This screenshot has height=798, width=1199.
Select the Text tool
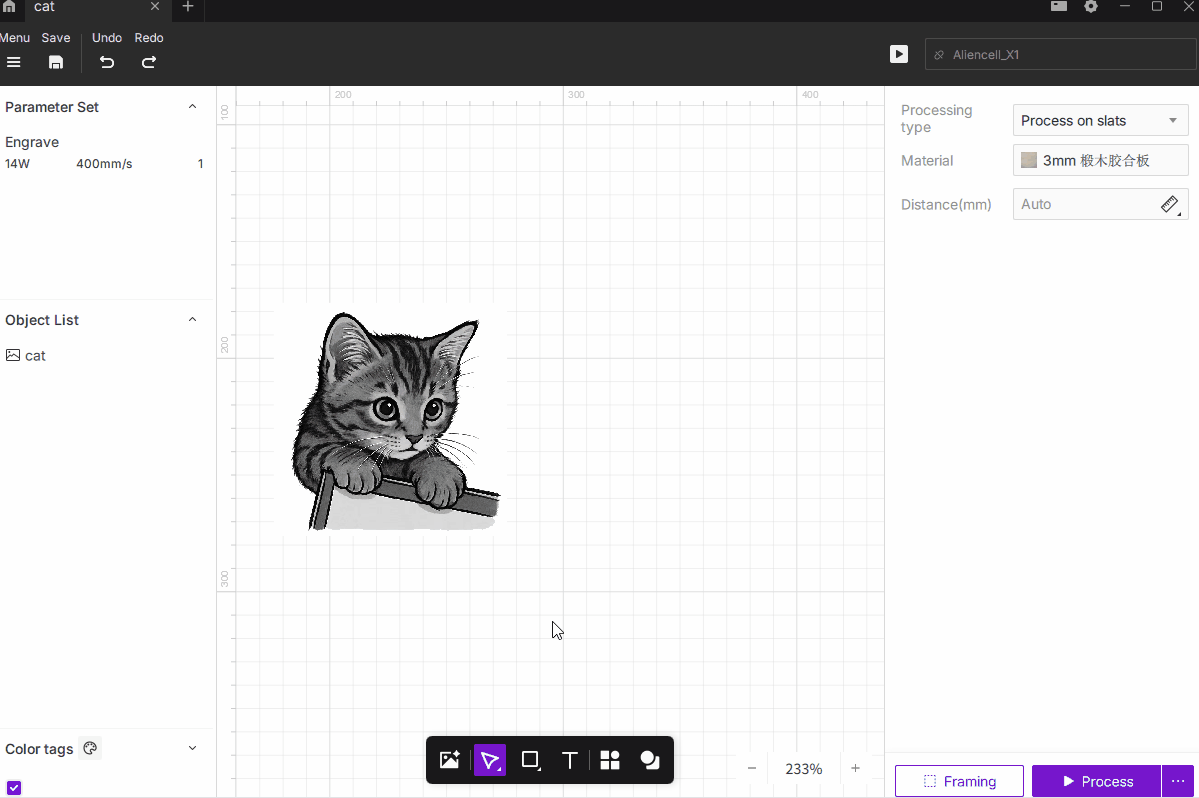[569, 760]
